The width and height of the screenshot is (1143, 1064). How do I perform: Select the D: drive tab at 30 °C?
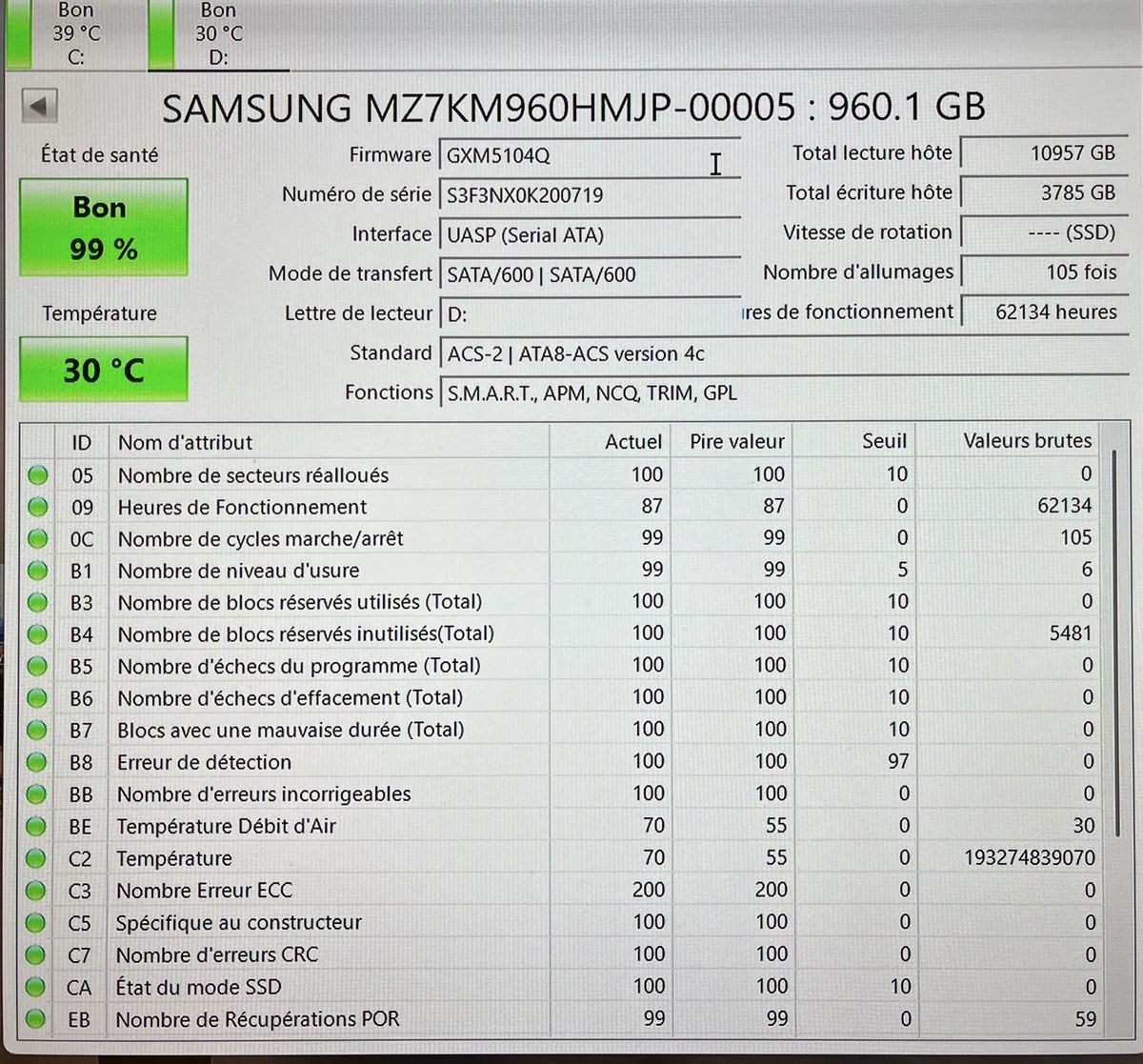219,34
